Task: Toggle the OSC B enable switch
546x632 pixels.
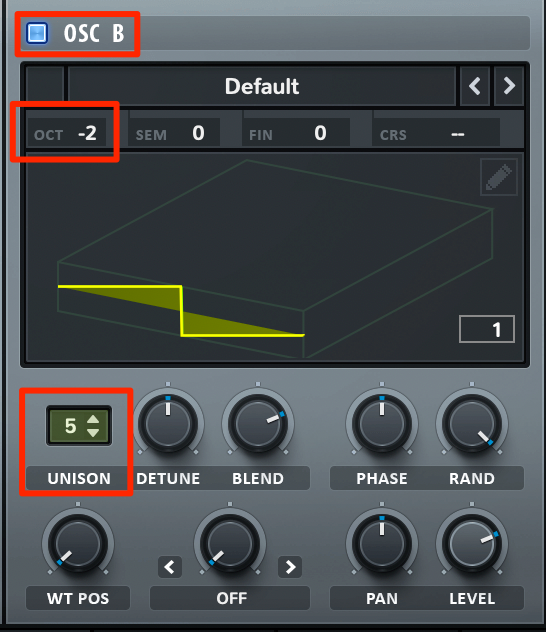Action: (37, 33)
